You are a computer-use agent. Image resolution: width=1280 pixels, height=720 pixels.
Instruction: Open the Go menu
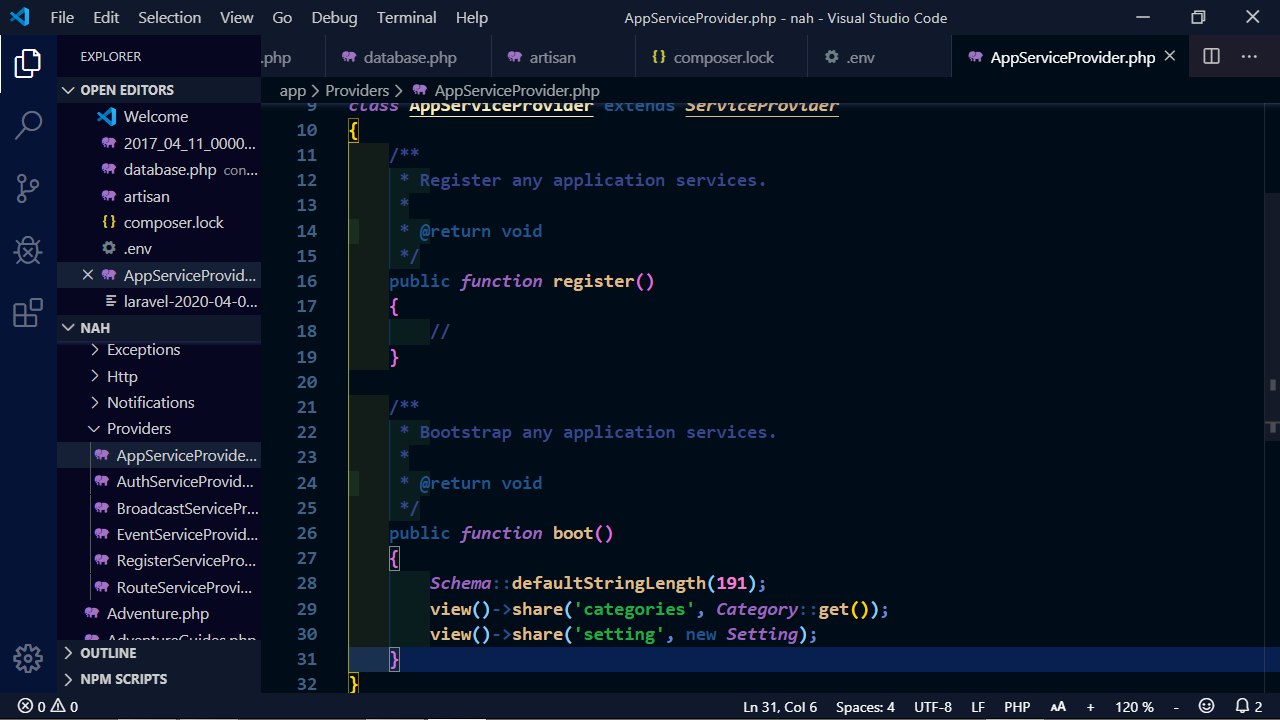click(282, 17)
